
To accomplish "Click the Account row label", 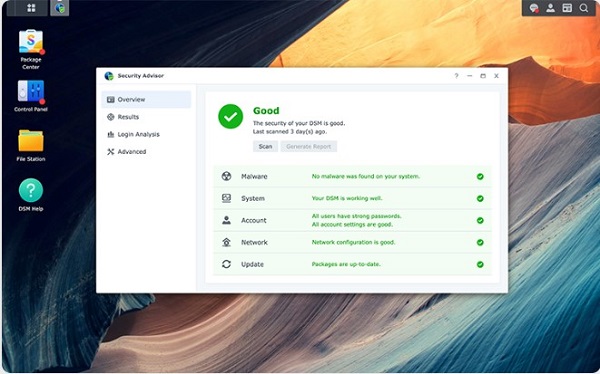I will pos(253,220).
